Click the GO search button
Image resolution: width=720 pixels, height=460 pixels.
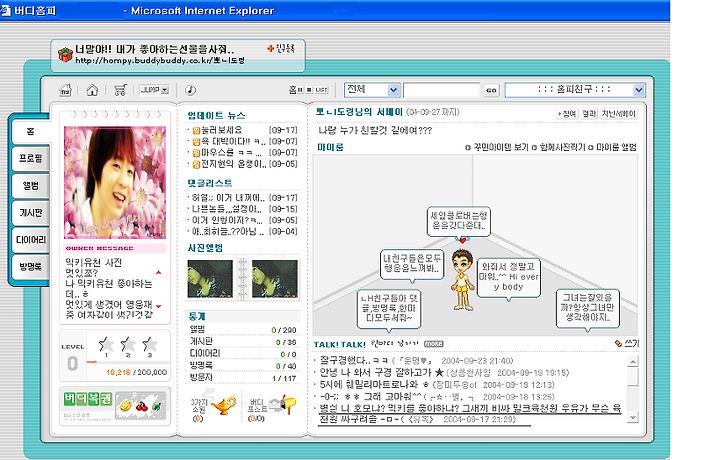(x=491, y=90)
